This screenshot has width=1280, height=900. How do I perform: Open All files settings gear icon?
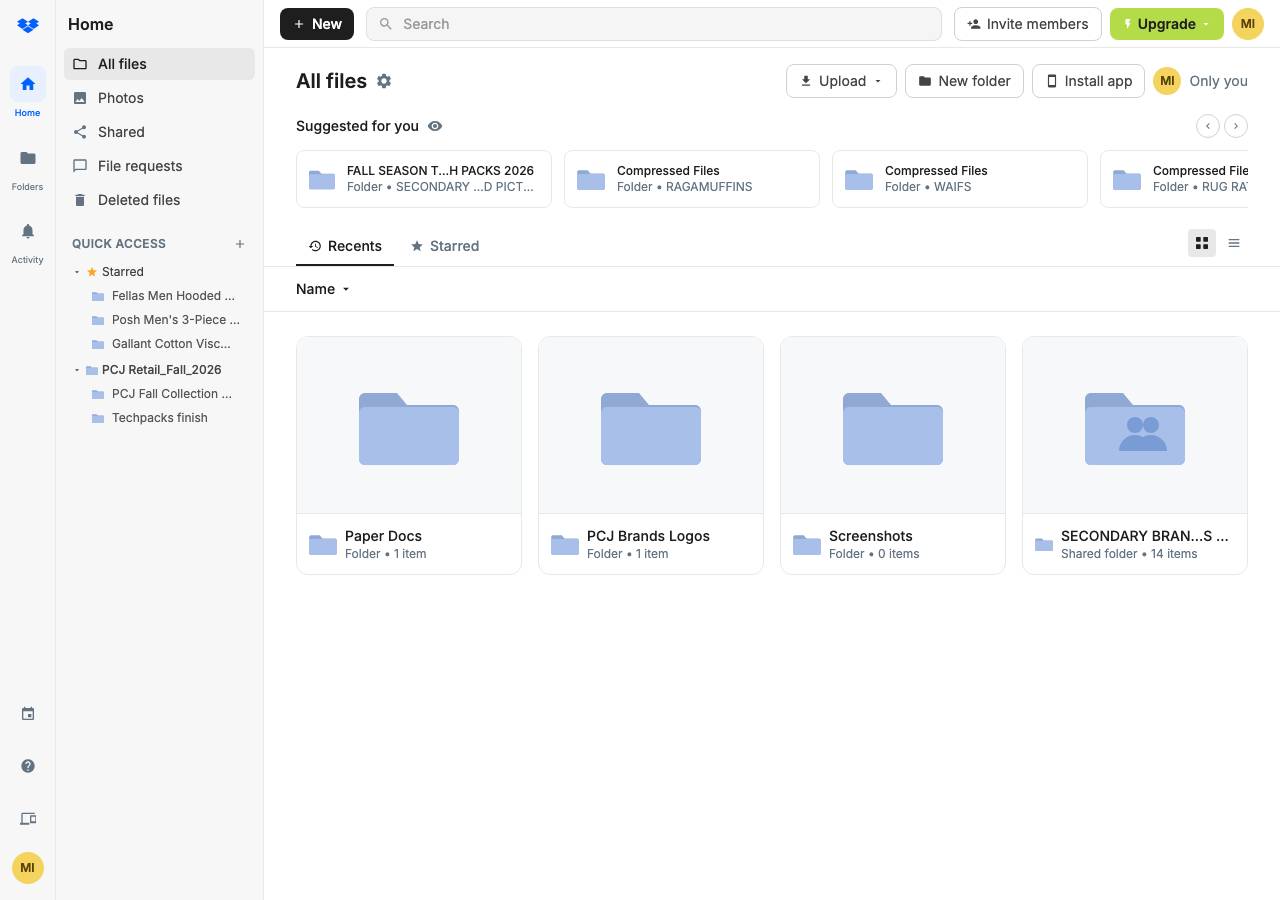(x=384, y=81)
